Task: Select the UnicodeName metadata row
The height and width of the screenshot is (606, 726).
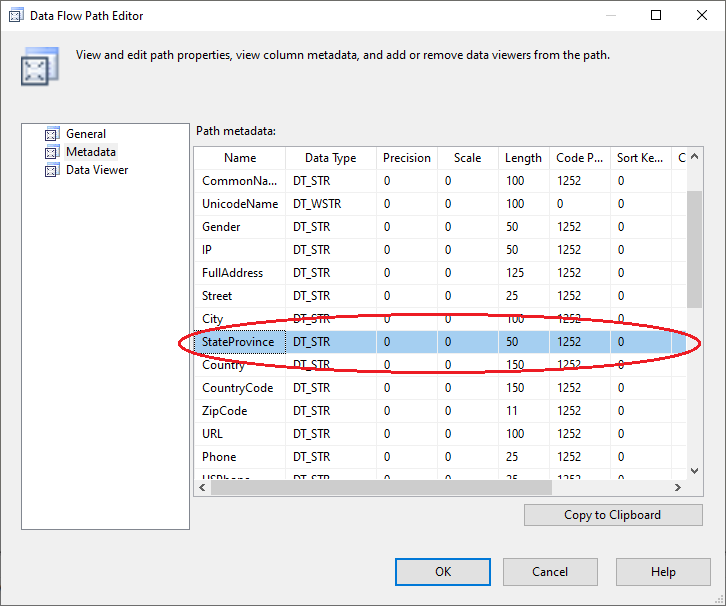Action: (240, 204)
